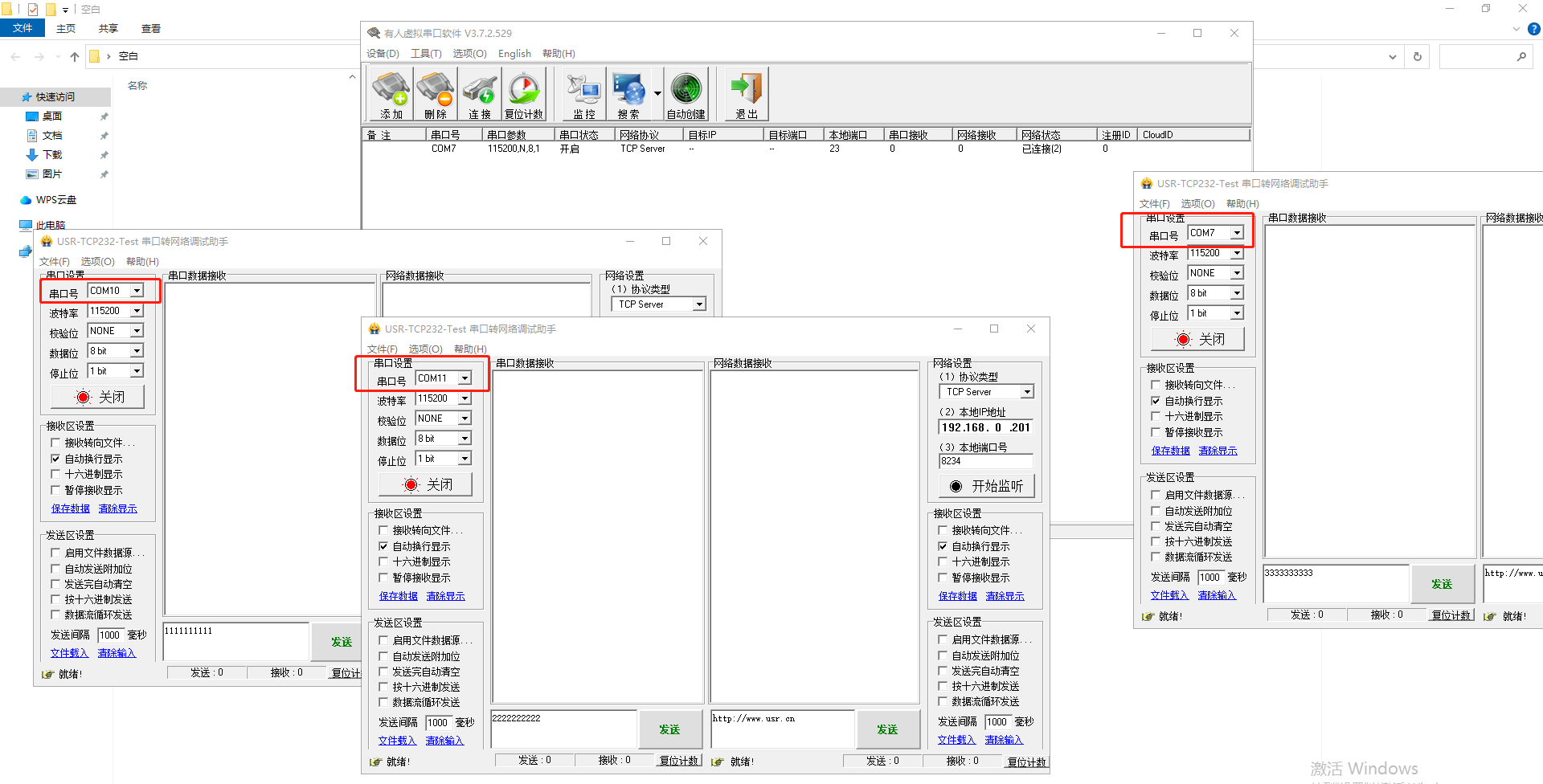Enable 暂停接收显示 in the COM7 window
1543x784 pixels.
1156,433
